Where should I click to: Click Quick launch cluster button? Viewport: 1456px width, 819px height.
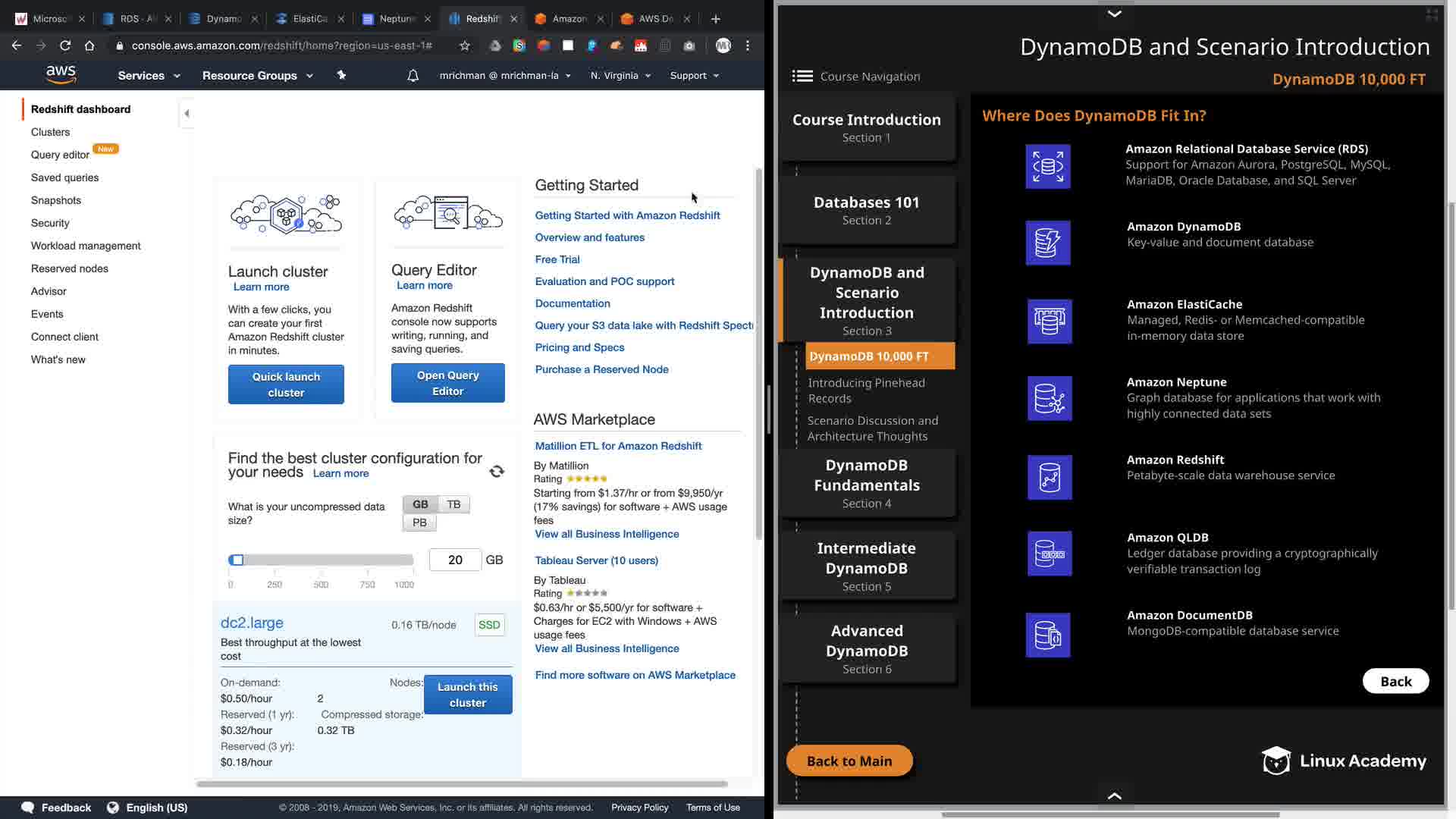pyautogui.click(x=286, y=384)
